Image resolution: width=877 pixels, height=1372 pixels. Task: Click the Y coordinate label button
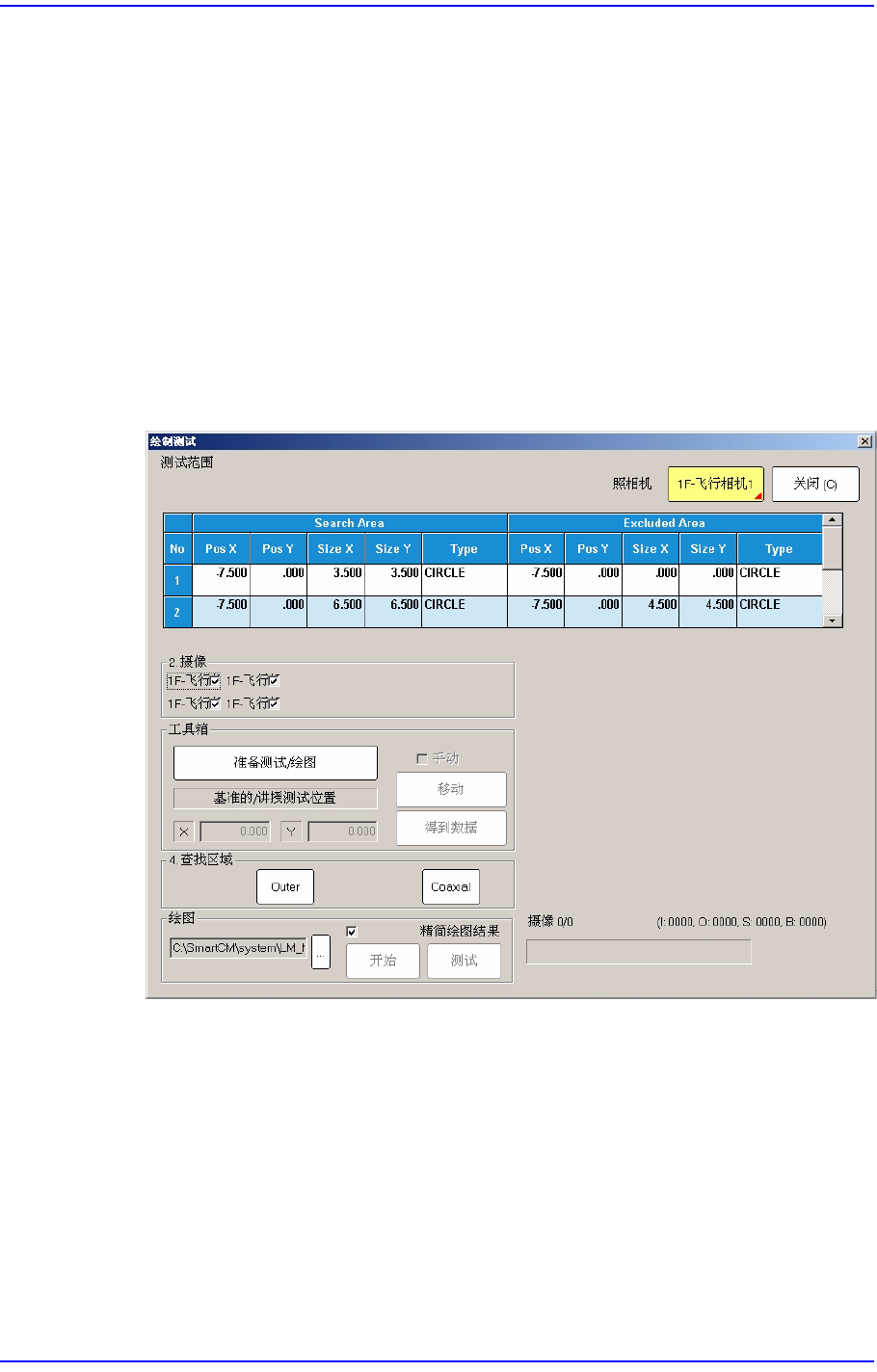[291, 831]
